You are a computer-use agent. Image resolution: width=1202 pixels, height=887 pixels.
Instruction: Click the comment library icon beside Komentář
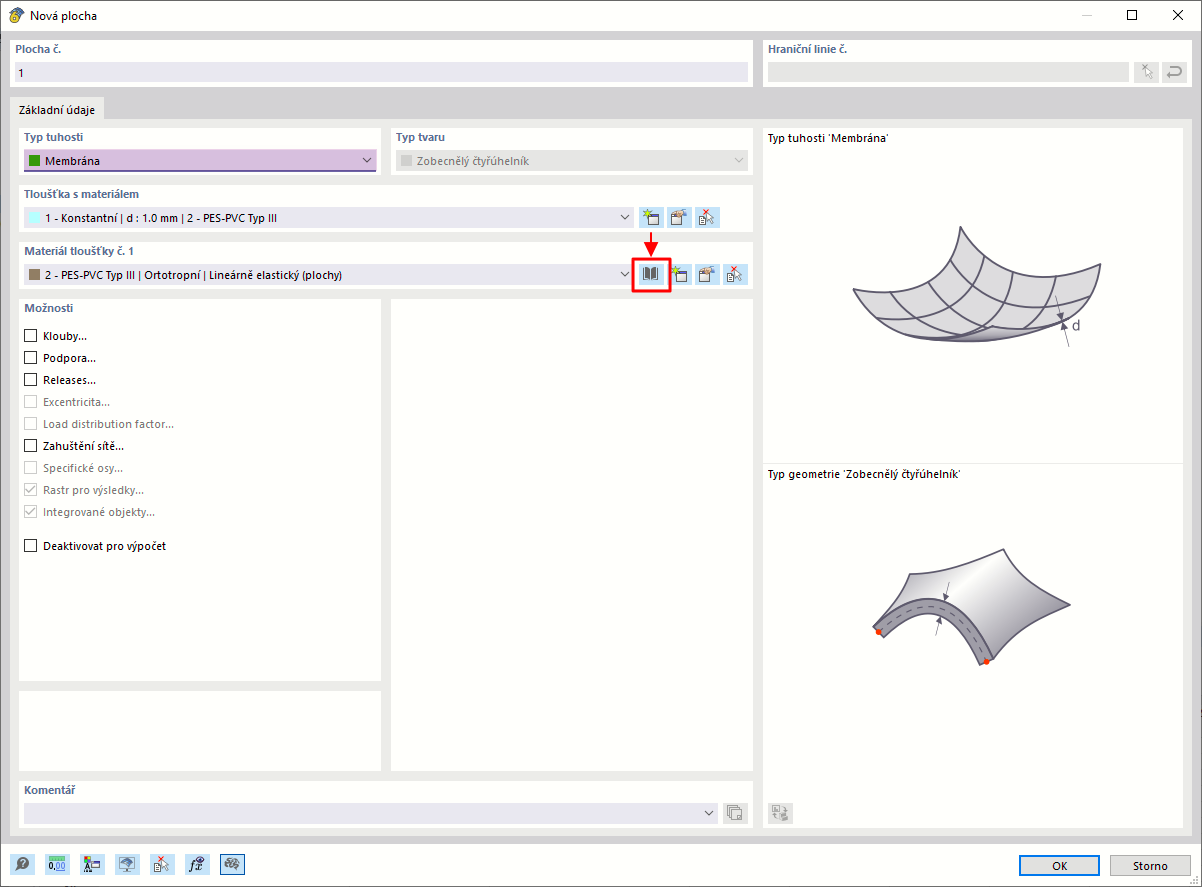pos(736,813)
